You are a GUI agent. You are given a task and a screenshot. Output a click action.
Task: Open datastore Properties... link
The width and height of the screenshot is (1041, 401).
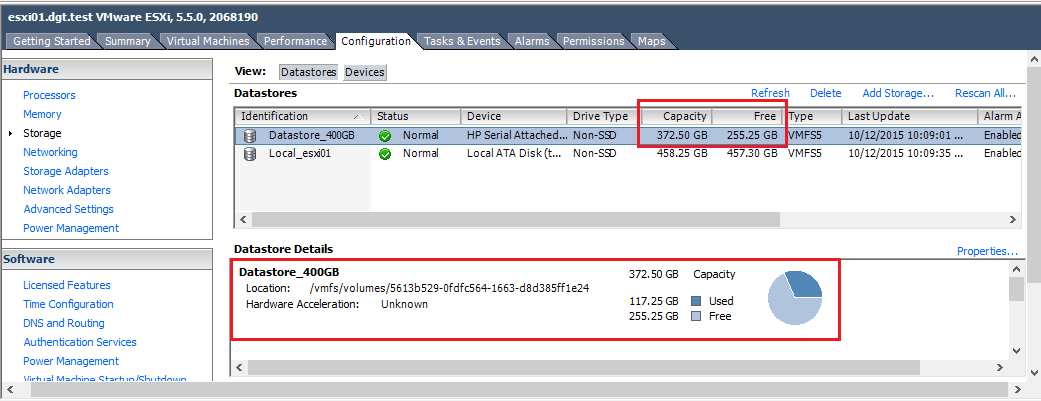click(987, 251)
